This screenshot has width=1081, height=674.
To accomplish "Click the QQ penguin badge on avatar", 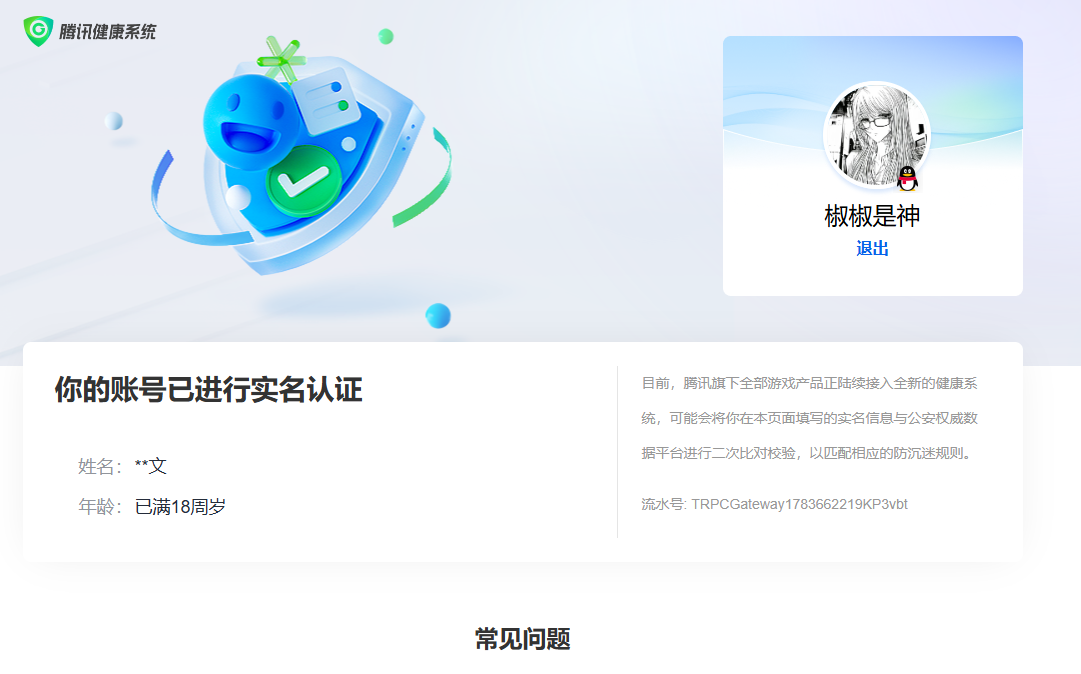I will click(907, 178).
